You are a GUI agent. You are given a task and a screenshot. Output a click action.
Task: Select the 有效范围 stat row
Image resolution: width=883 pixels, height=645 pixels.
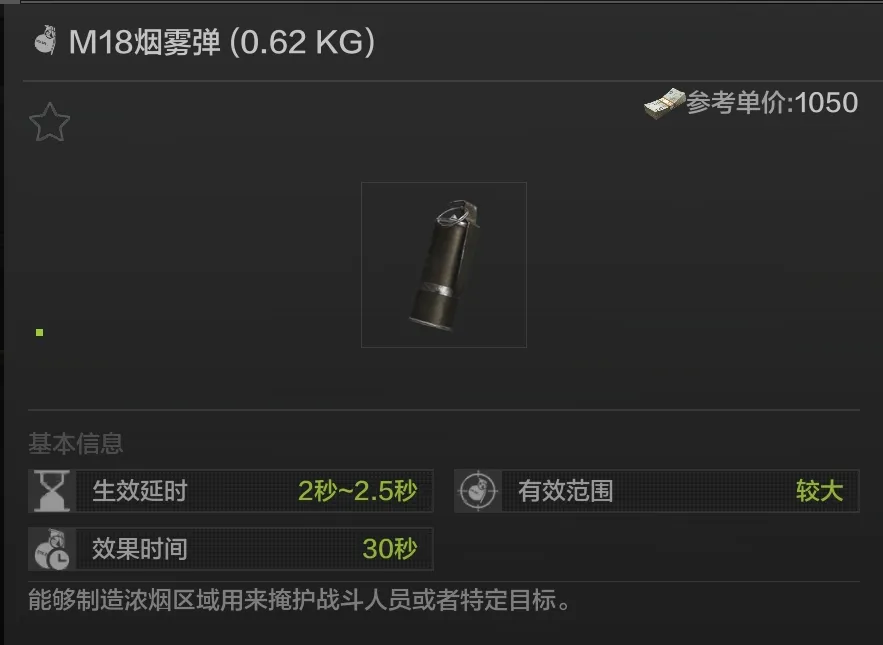click(657, 491)
